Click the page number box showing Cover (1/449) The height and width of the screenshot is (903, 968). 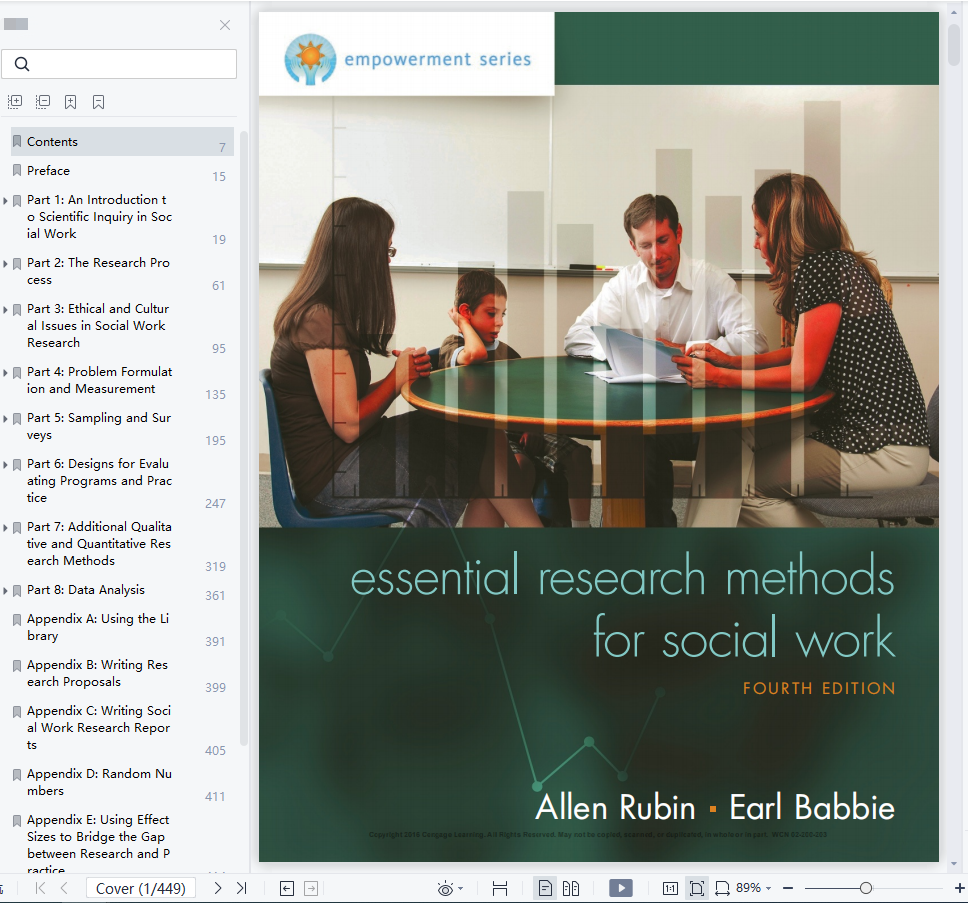tap(141, 888)
